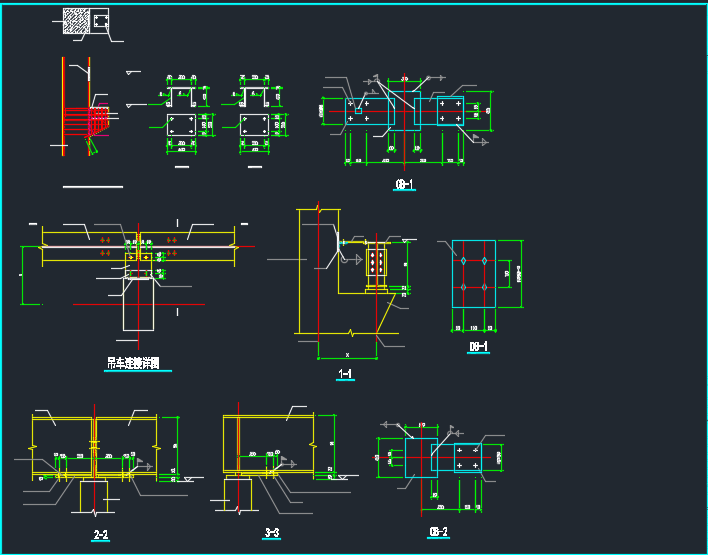Select the 3-3 section title label
708x555 pixels.
click(271, 533)
